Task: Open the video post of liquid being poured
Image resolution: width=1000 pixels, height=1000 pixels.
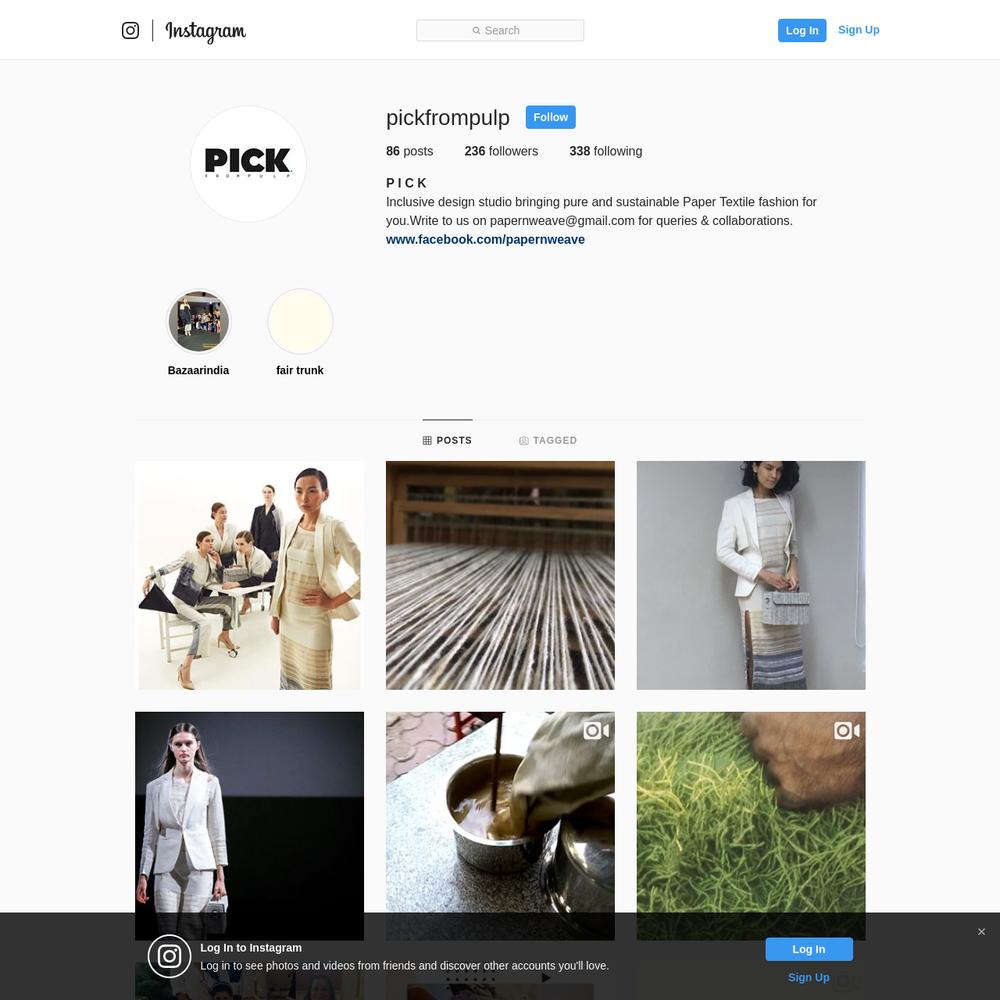Action: tap(500, 826)
